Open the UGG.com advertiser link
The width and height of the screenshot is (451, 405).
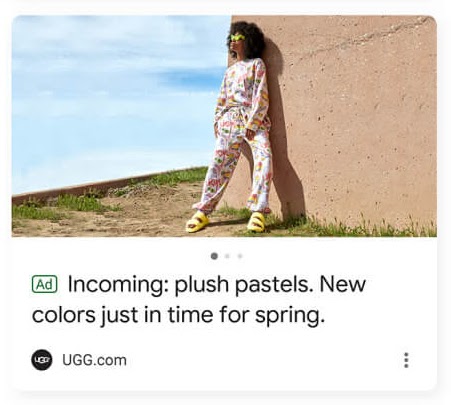click(x=94, y=360)
